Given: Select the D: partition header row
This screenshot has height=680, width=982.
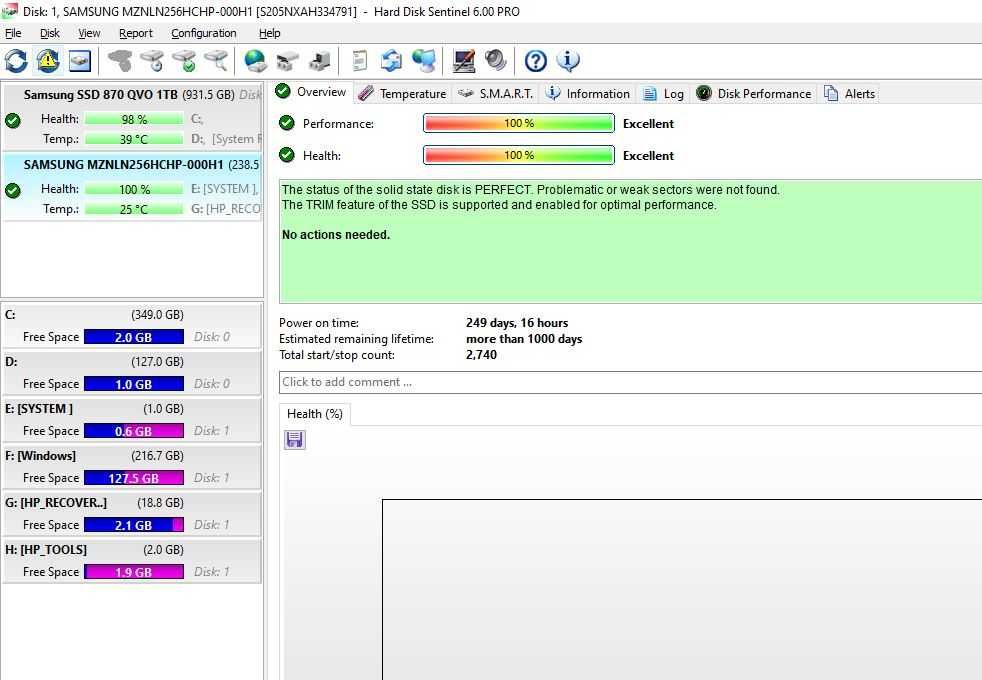Looking at the screenshot, I should (132, 362).
